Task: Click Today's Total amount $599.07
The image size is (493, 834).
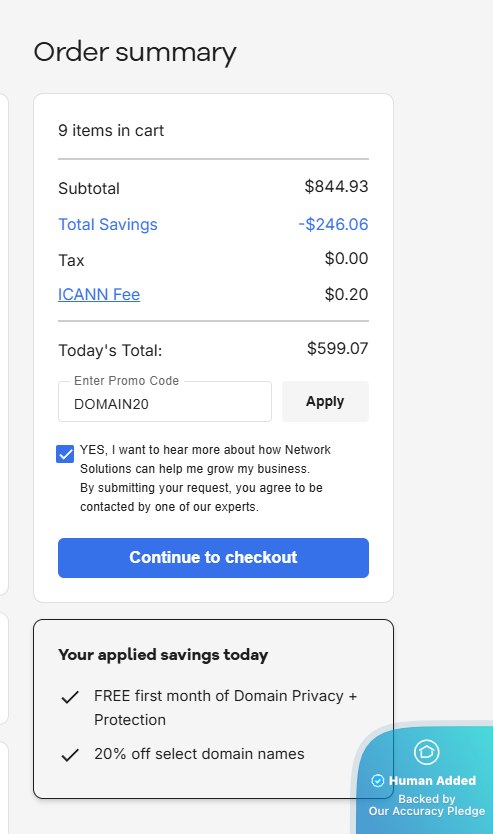Action: [x=338, y=348]
